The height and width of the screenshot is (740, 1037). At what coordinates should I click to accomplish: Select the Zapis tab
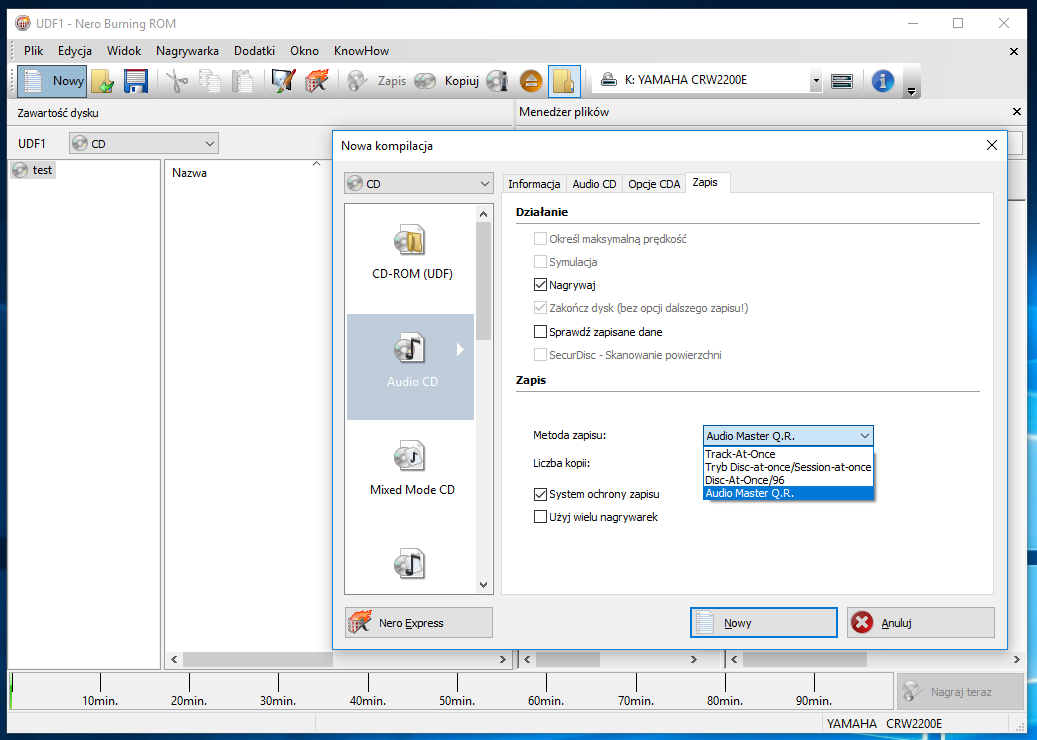[x=706, y=183]
